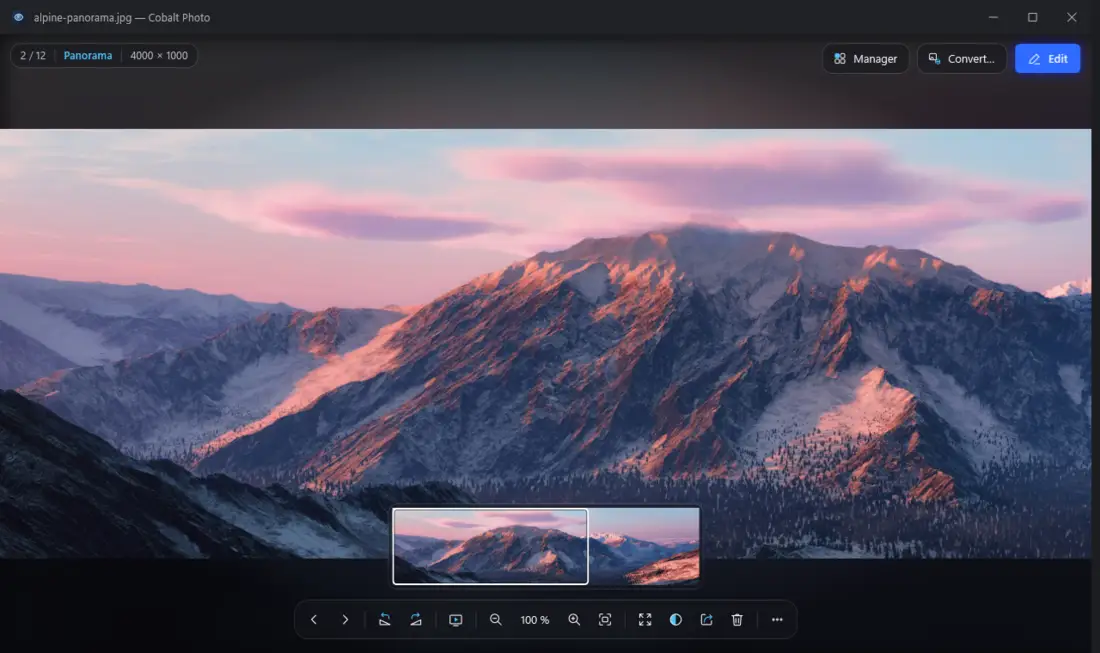Viewport: 1100px width, 653px height.
Task: Select the Panorama label
Action: click(88, 55)
